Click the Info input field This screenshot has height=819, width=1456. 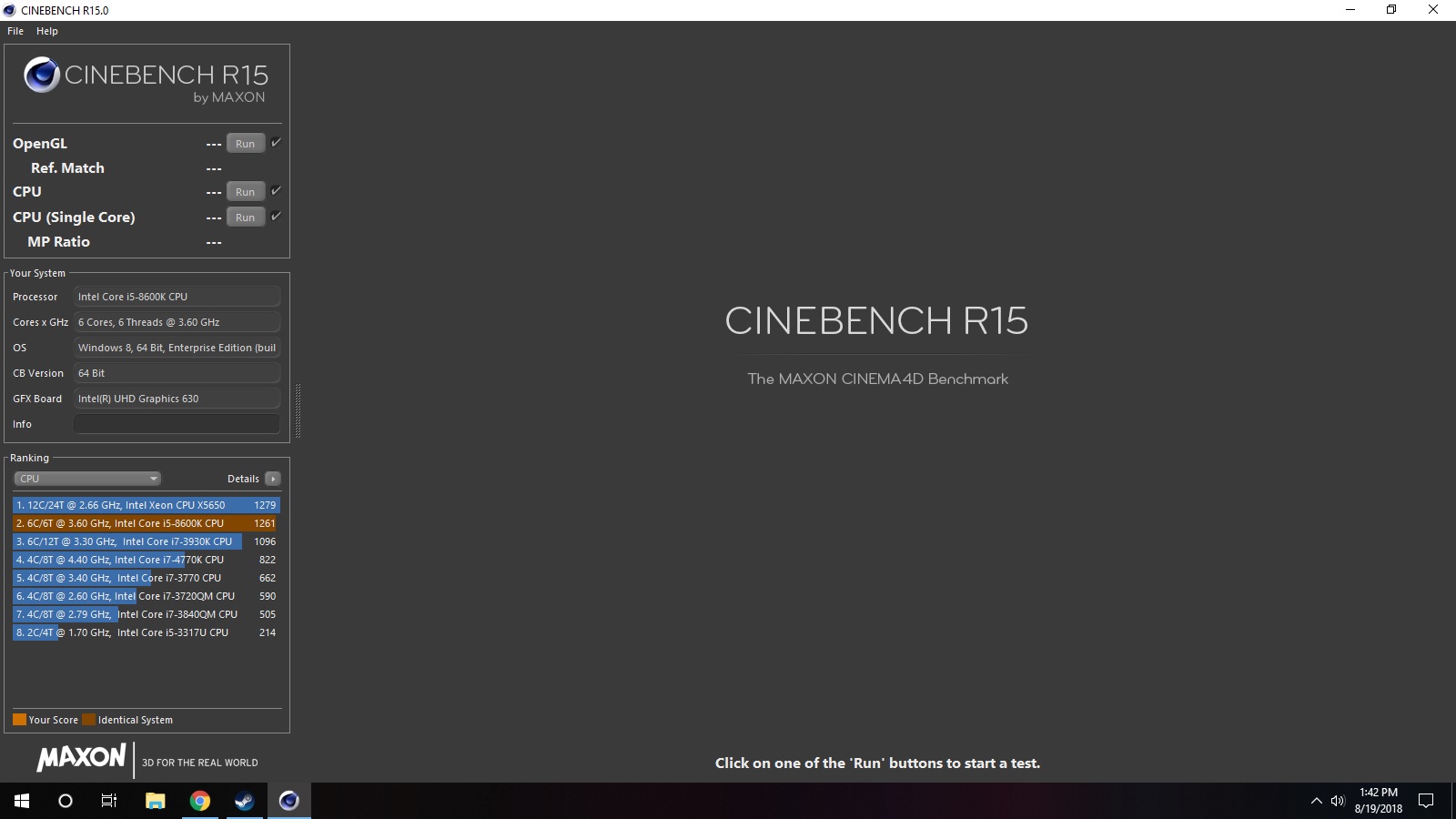177,424
